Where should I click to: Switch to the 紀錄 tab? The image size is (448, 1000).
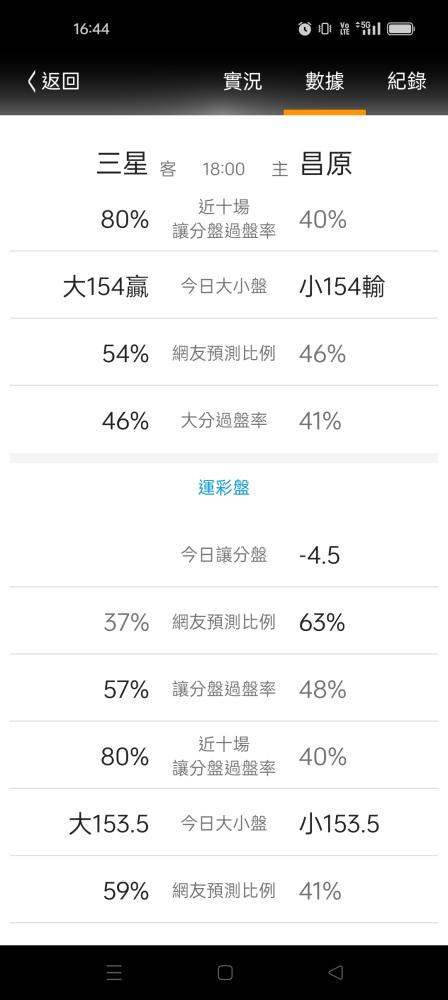pyautogui.click(x=407, y=82)
